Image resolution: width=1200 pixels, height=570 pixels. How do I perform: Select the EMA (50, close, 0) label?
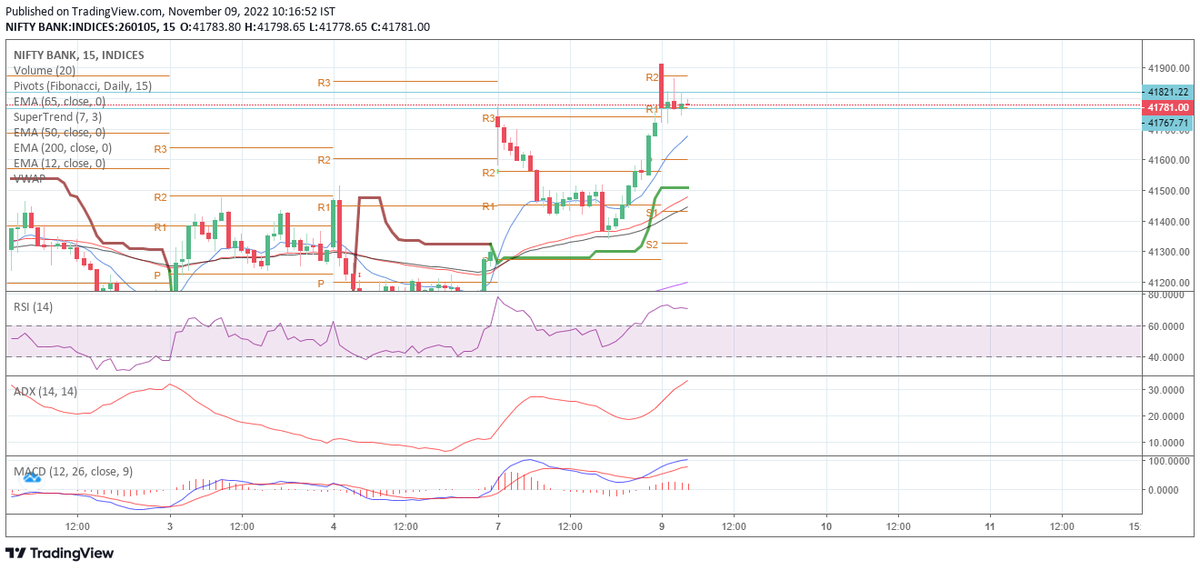click(x=59, y=133)
